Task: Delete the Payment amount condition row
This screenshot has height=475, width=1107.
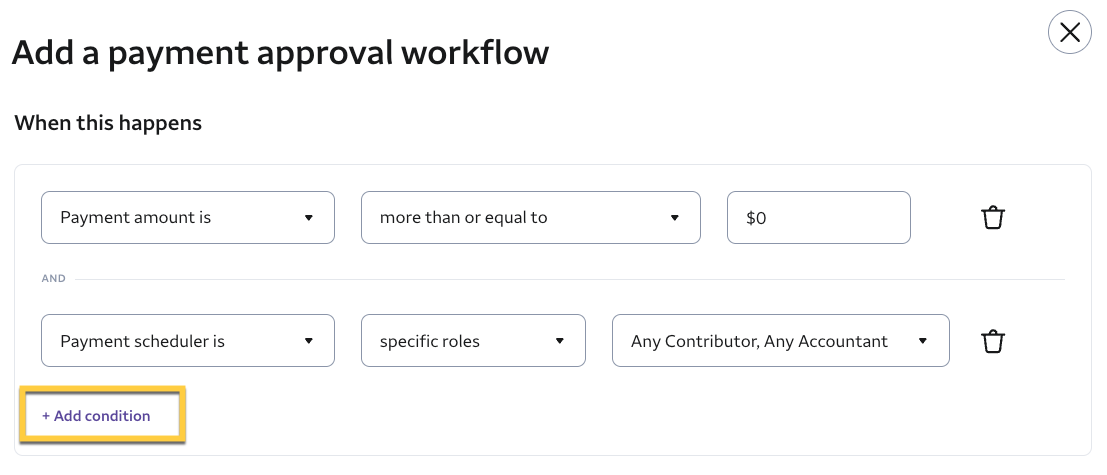Action: 992,217
